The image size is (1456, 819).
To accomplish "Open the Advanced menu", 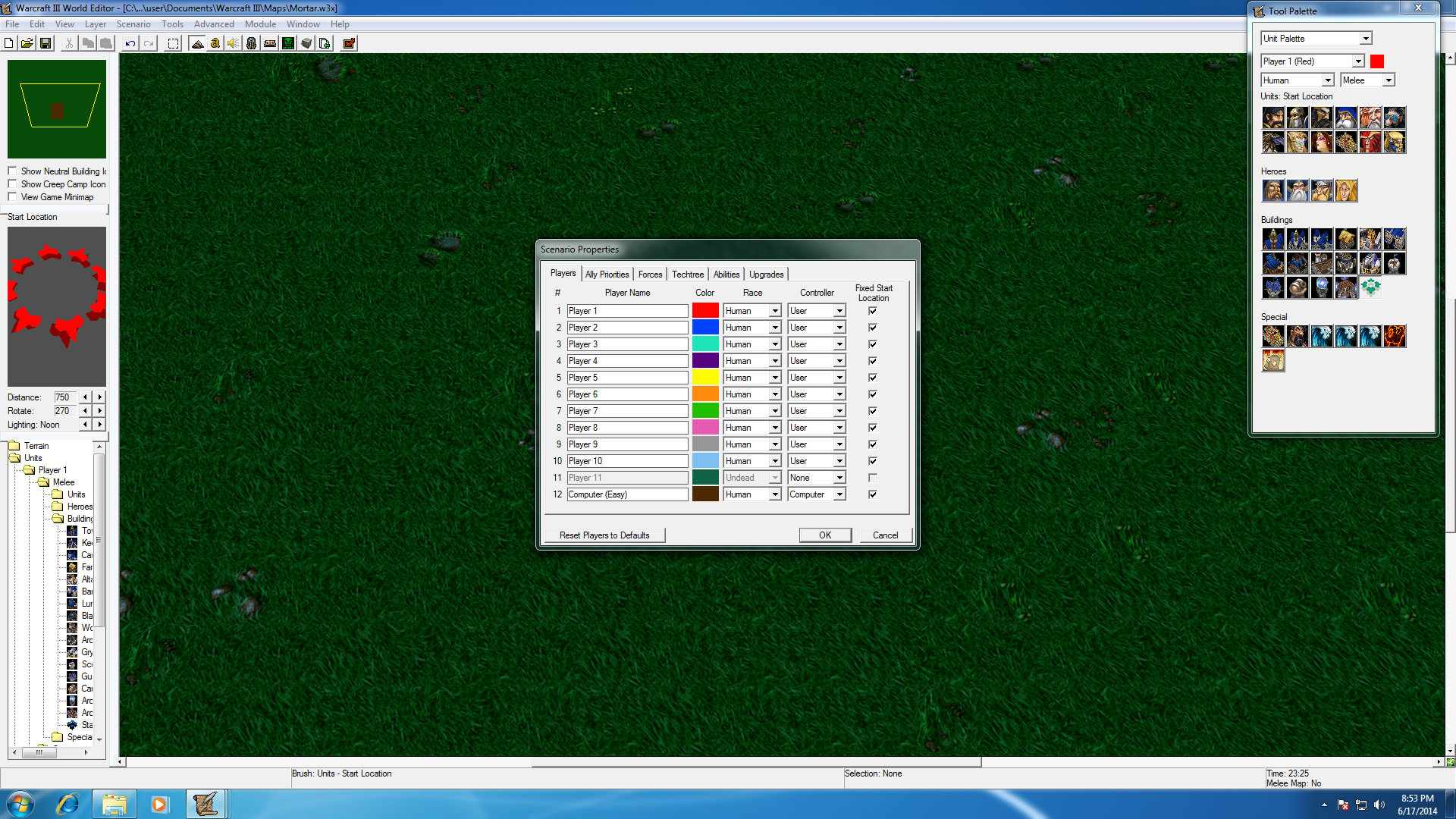I will click(x=214, y=24).
